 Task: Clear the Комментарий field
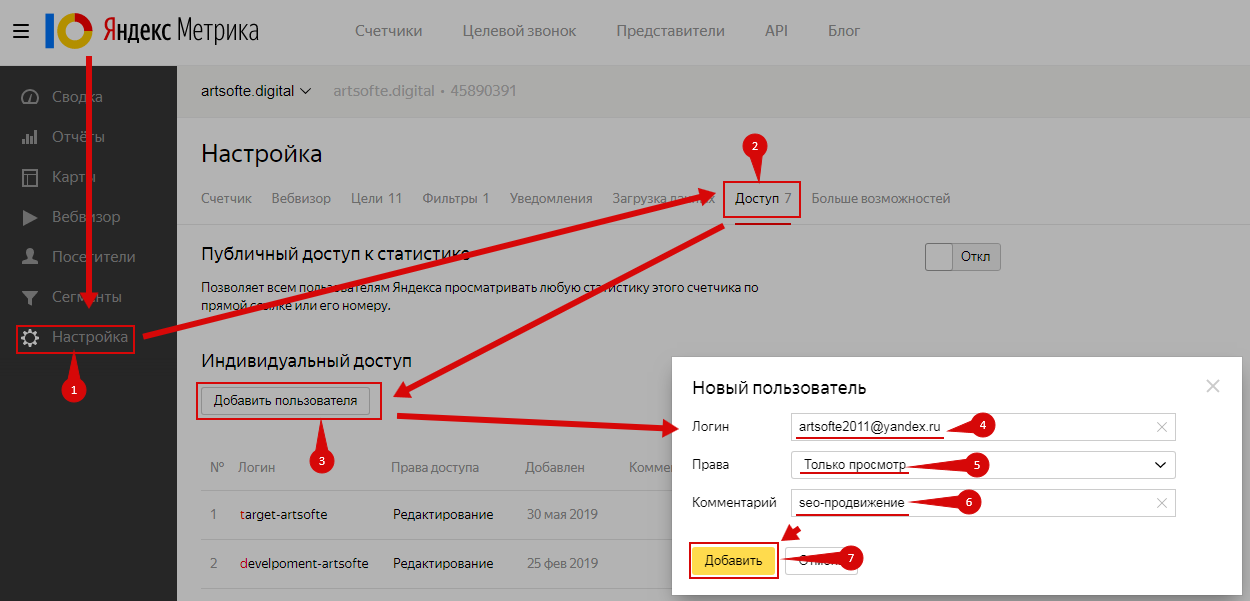pos(1161,503)
